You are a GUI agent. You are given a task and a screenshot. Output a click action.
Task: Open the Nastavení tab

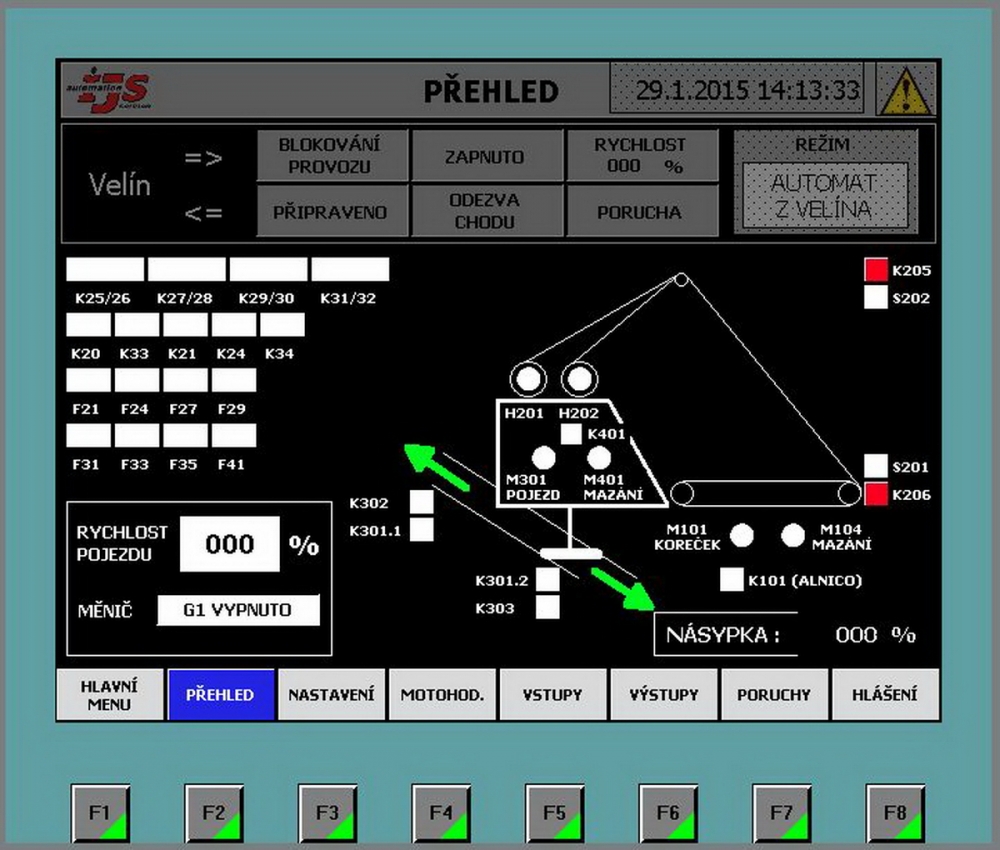click(331, 695)
